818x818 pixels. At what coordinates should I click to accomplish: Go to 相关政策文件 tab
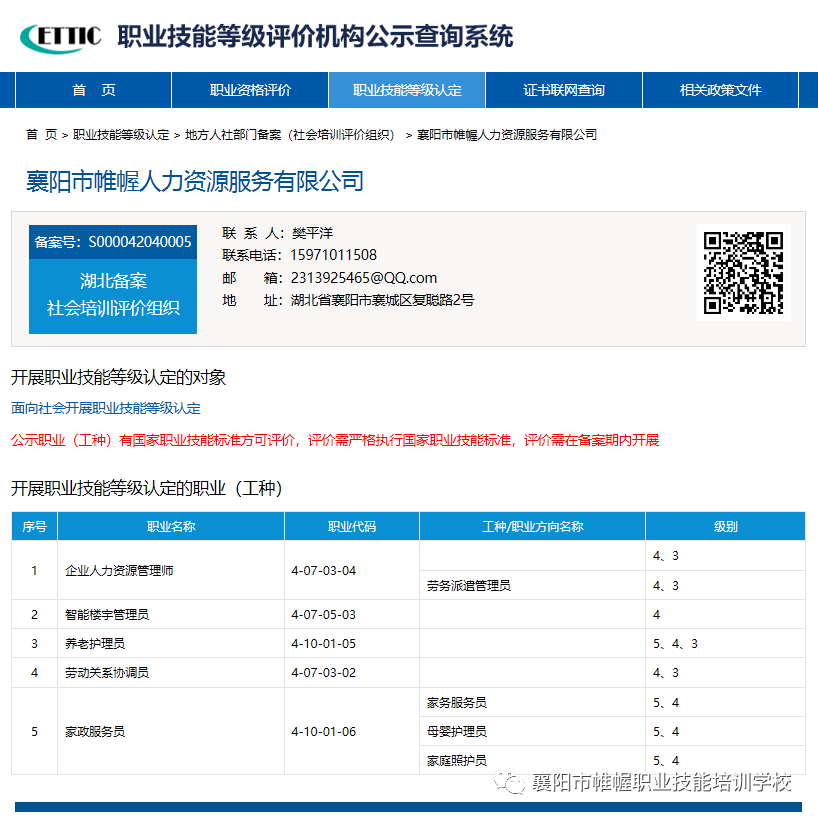coord(720,90)
